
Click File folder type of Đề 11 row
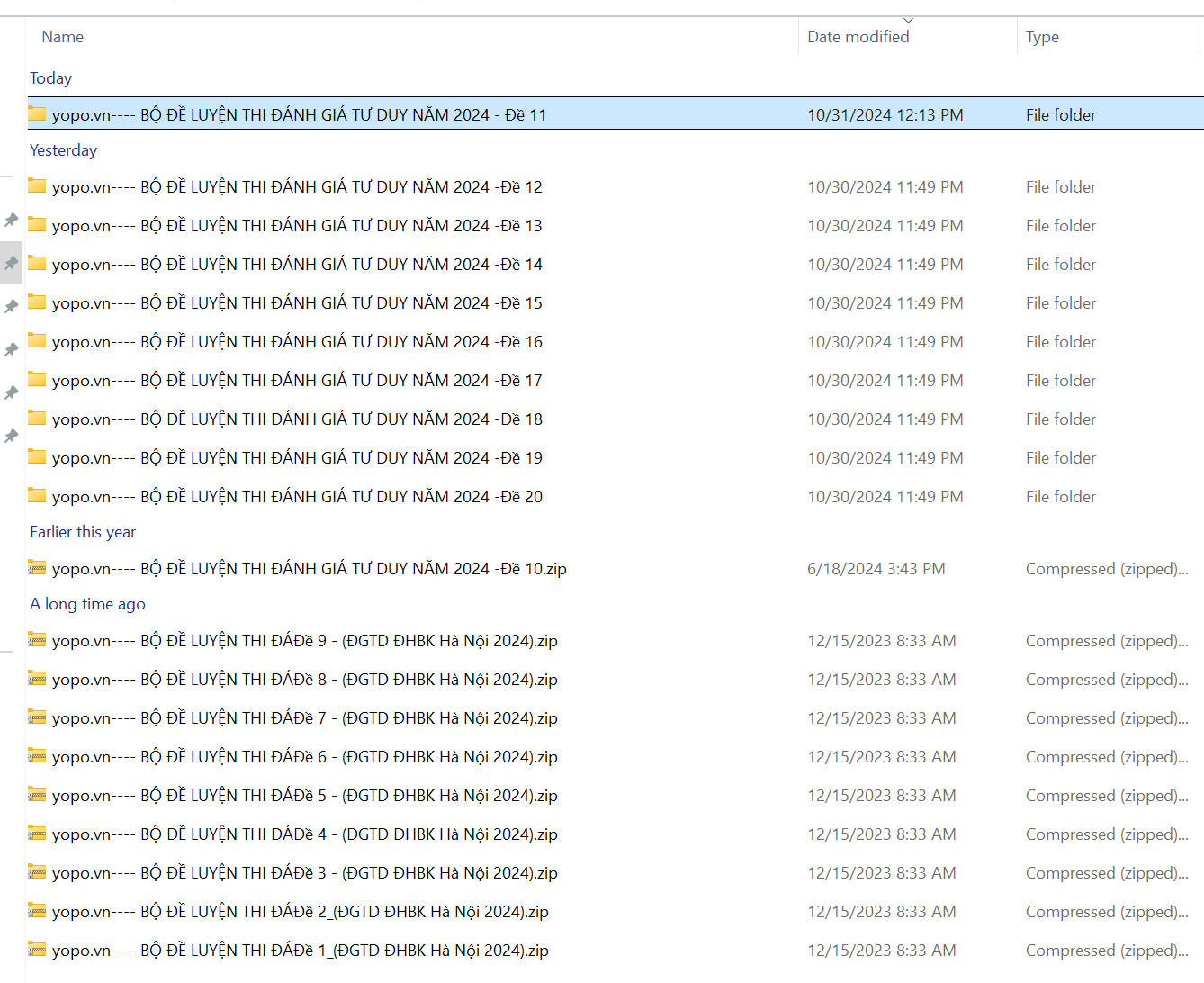1061,114
